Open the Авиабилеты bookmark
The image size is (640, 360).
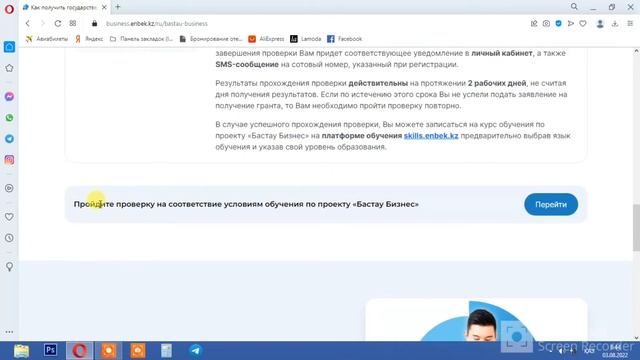tap(47, 39)
